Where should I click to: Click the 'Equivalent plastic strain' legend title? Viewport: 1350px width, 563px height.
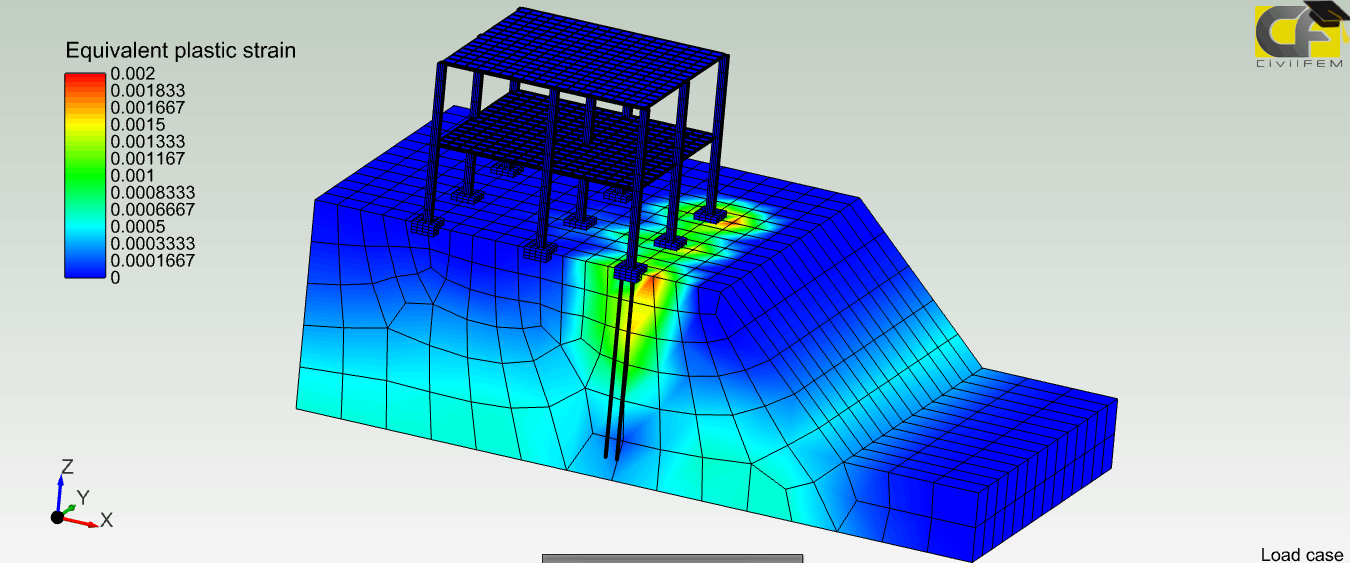(x=180, y=50)
